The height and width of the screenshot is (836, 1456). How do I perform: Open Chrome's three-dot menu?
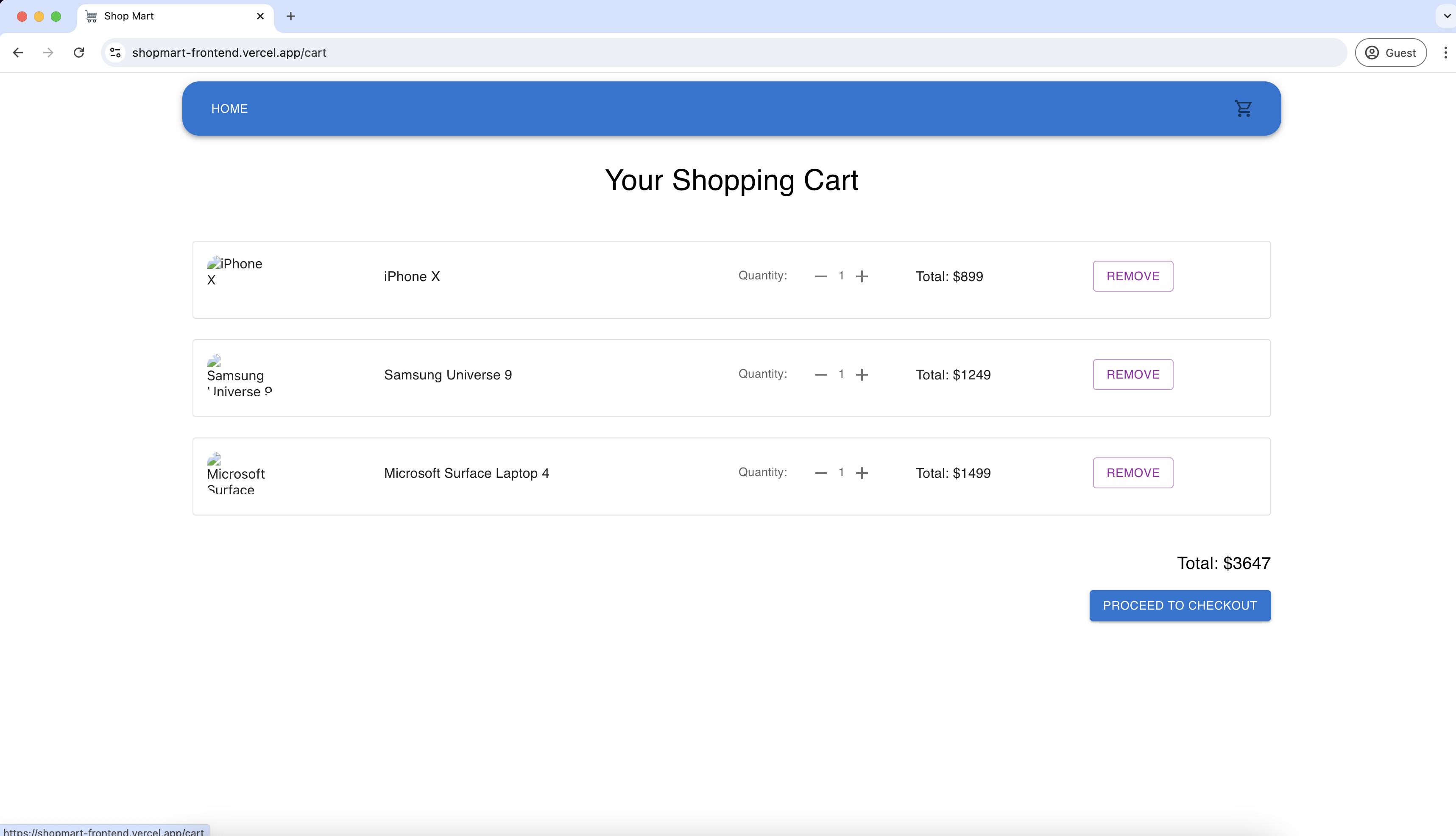tap(1446, 53)
